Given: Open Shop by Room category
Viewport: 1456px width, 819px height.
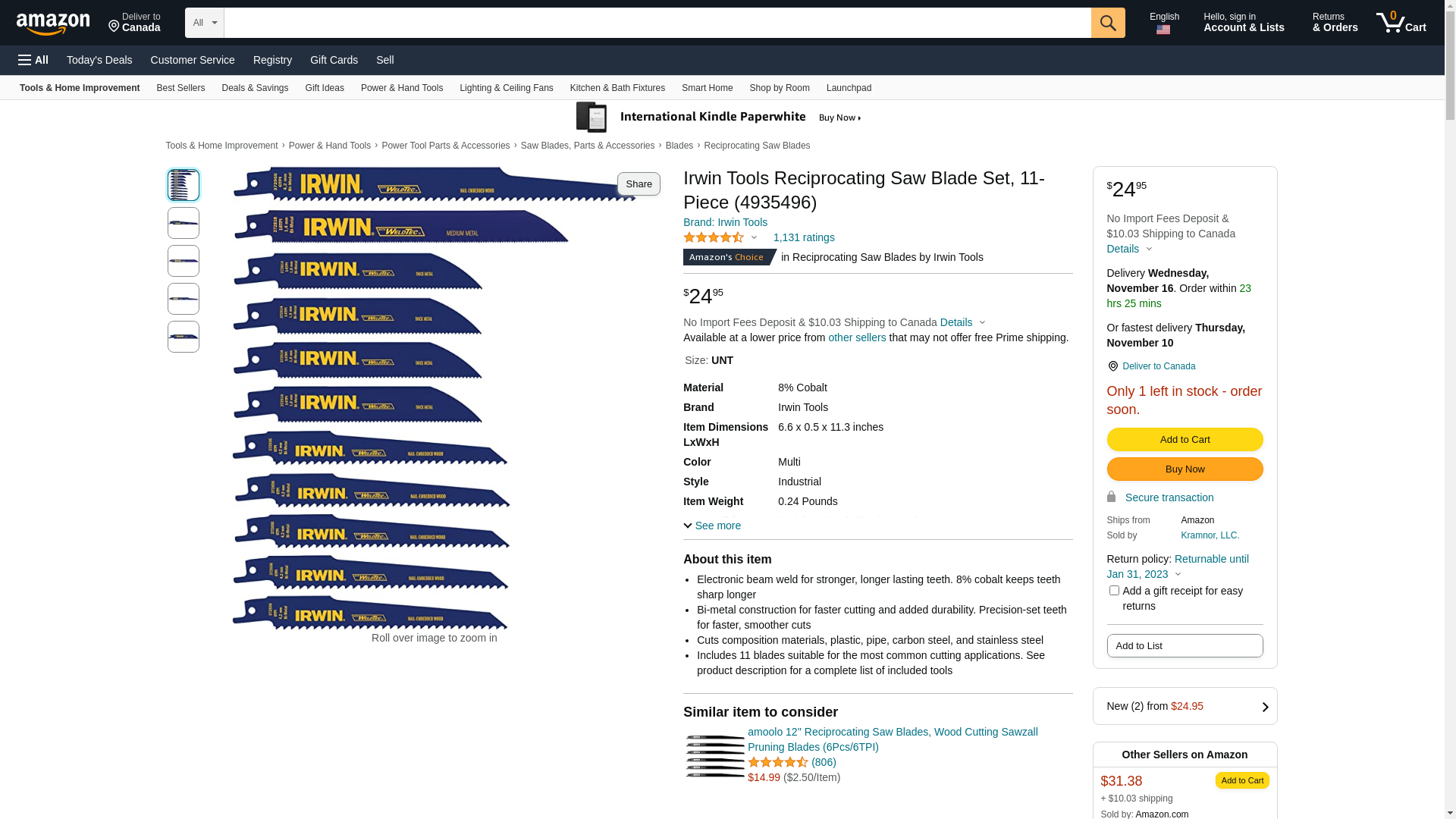Looking at the screenshot, I should point(780,88).
